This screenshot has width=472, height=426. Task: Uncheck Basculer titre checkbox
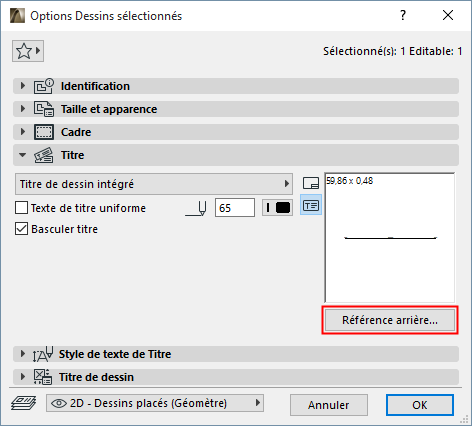point(21,229)
